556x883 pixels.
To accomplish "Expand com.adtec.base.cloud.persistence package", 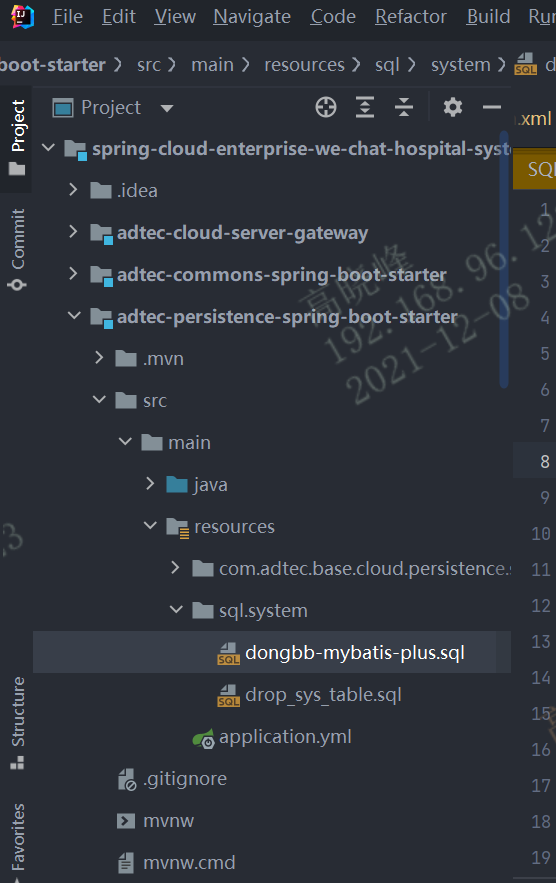I will pyautogui.click(x=175, y=568).
